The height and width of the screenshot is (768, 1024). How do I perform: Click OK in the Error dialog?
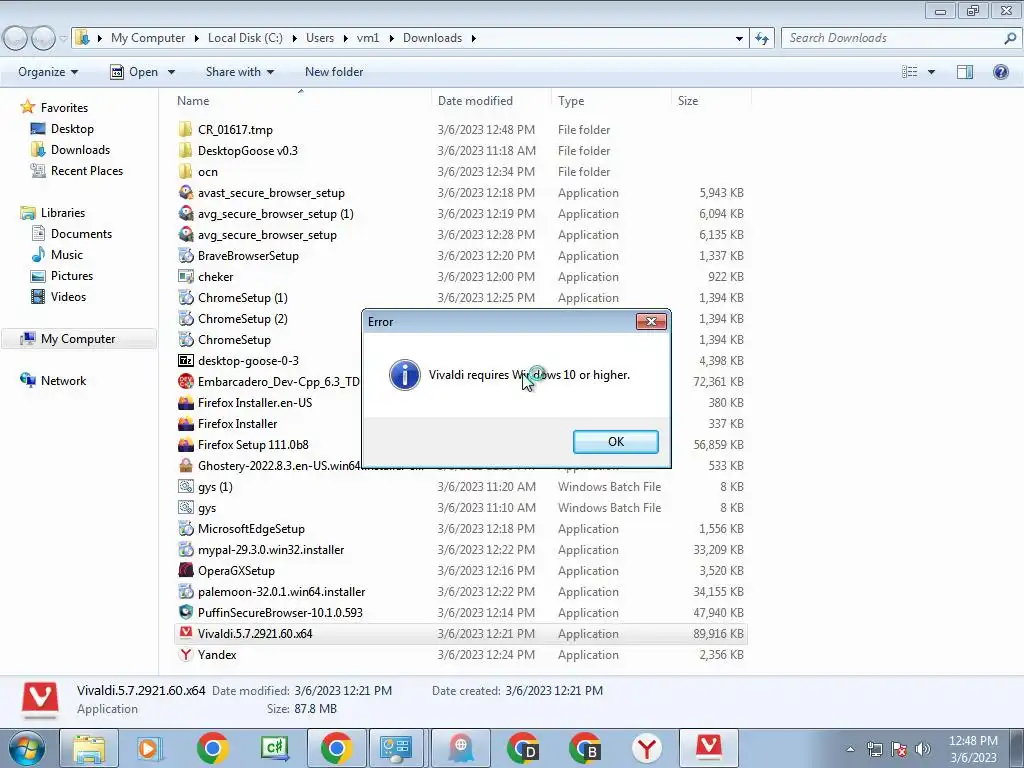[615, 441]
